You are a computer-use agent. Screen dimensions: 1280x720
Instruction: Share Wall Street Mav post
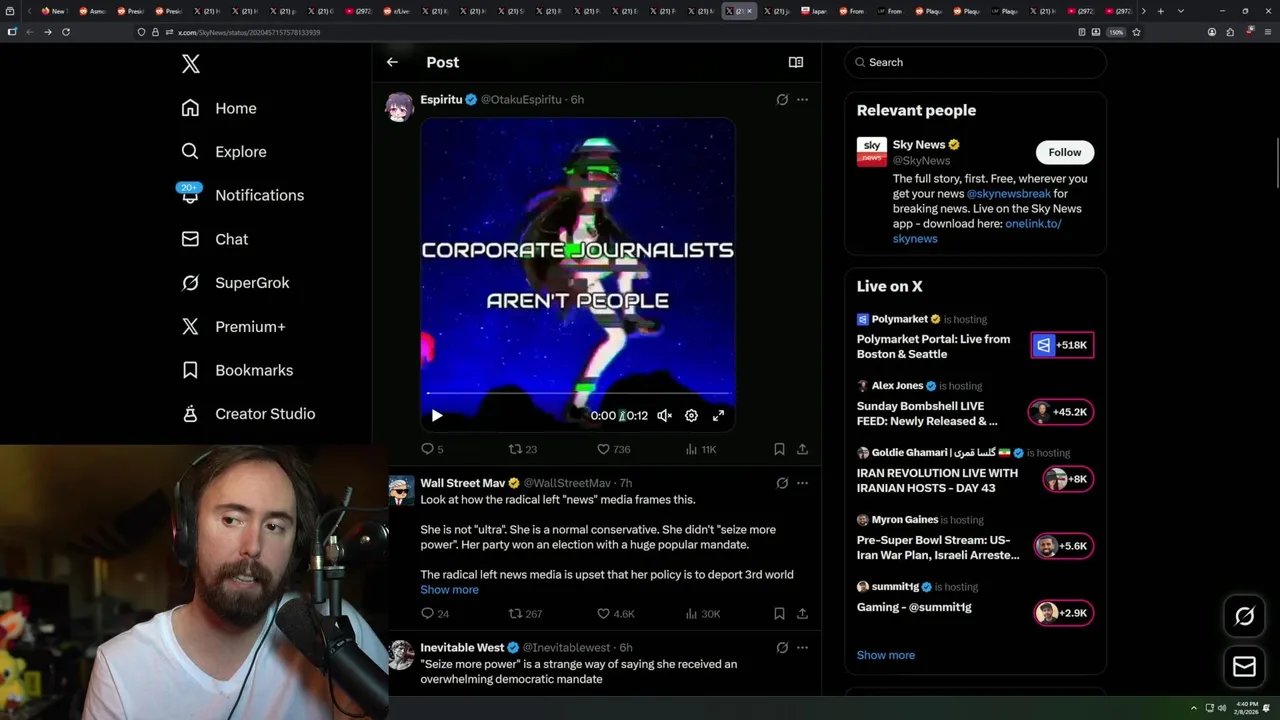pyautogui.click(x=802, y=613)
